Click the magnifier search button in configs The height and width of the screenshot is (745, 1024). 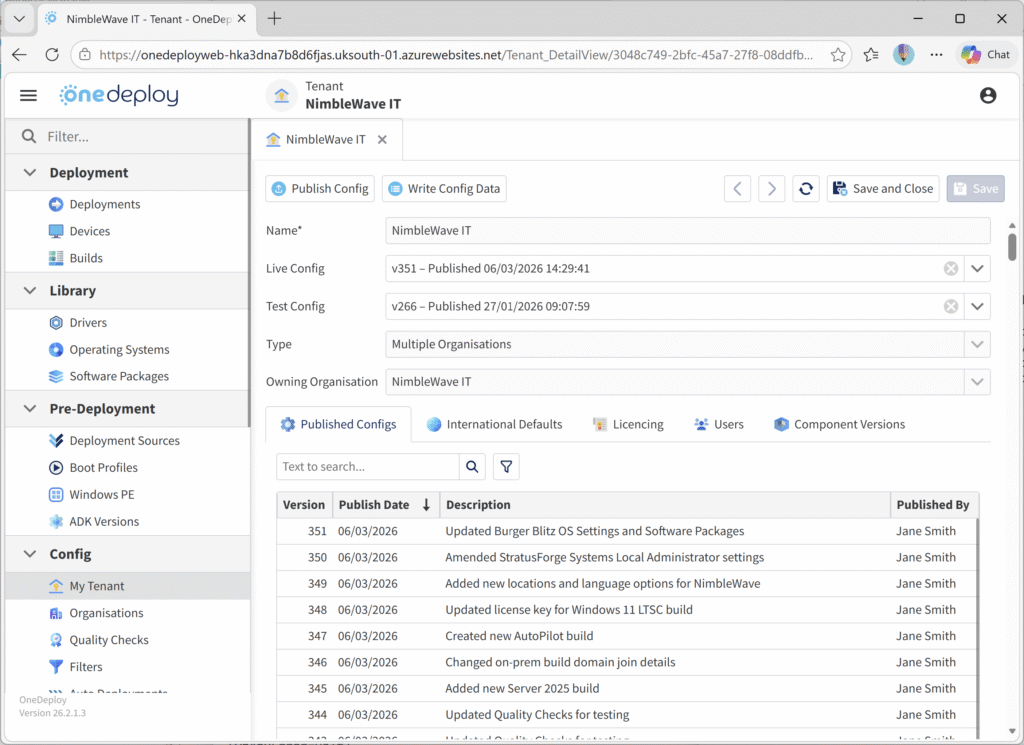point(472,467)
